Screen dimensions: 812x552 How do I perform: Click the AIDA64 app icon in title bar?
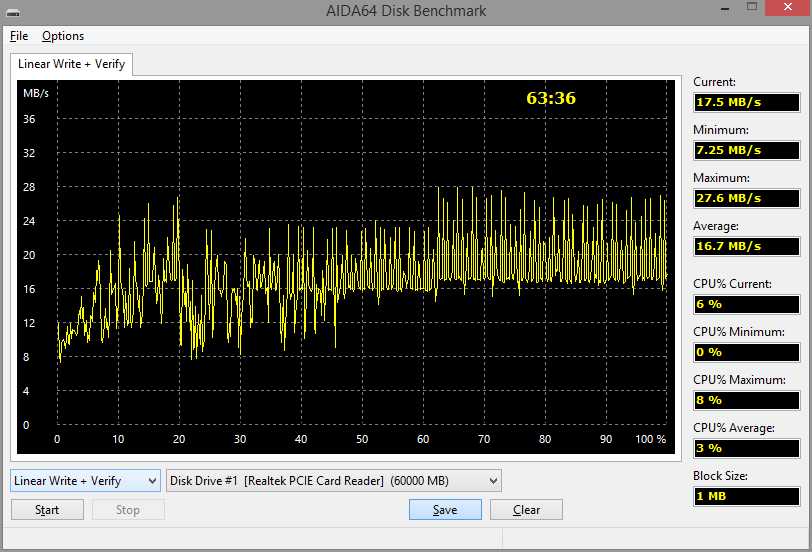coord(14,11)
